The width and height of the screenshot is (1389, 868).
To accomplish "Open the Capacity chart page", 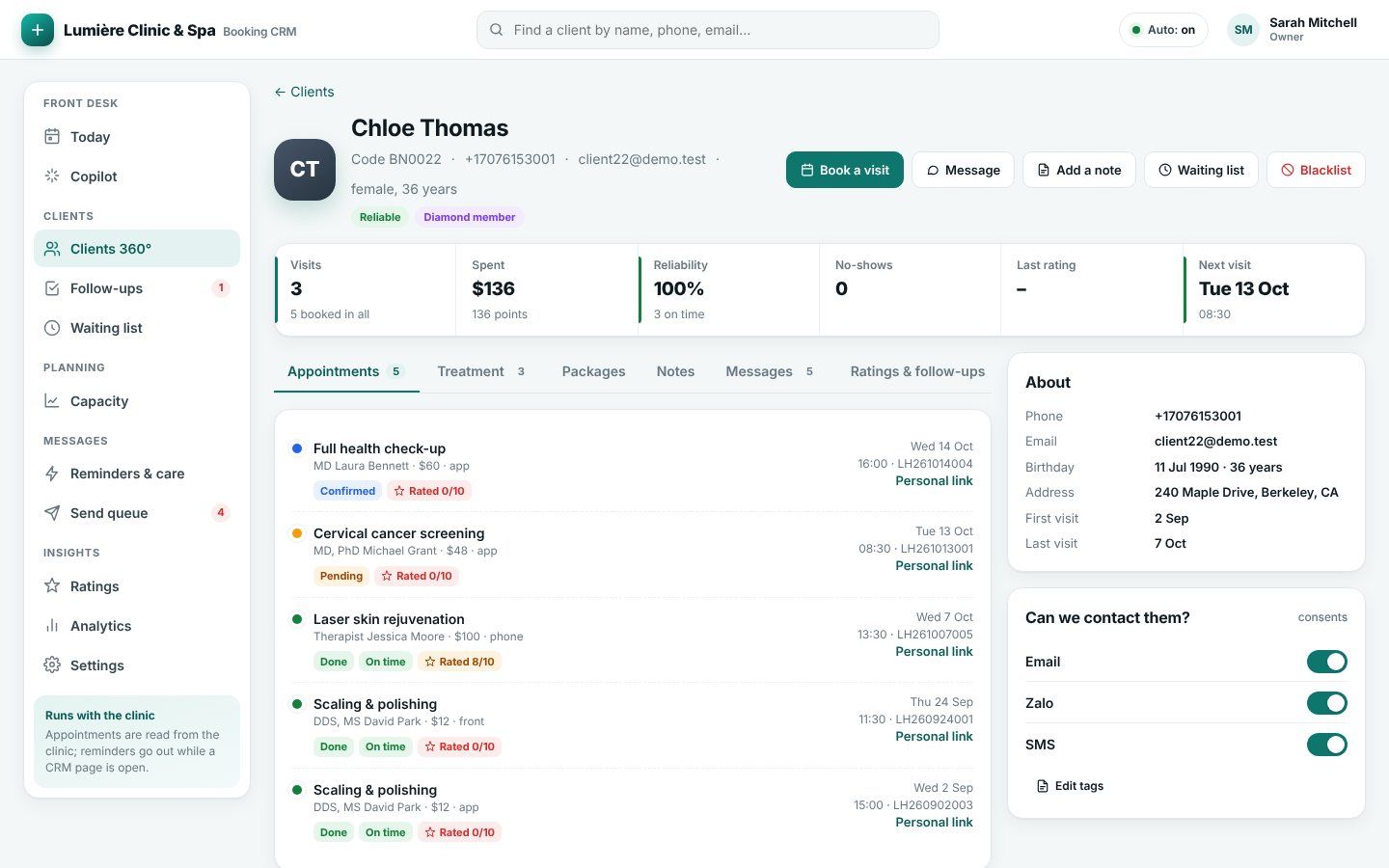I will coord(137,401).
